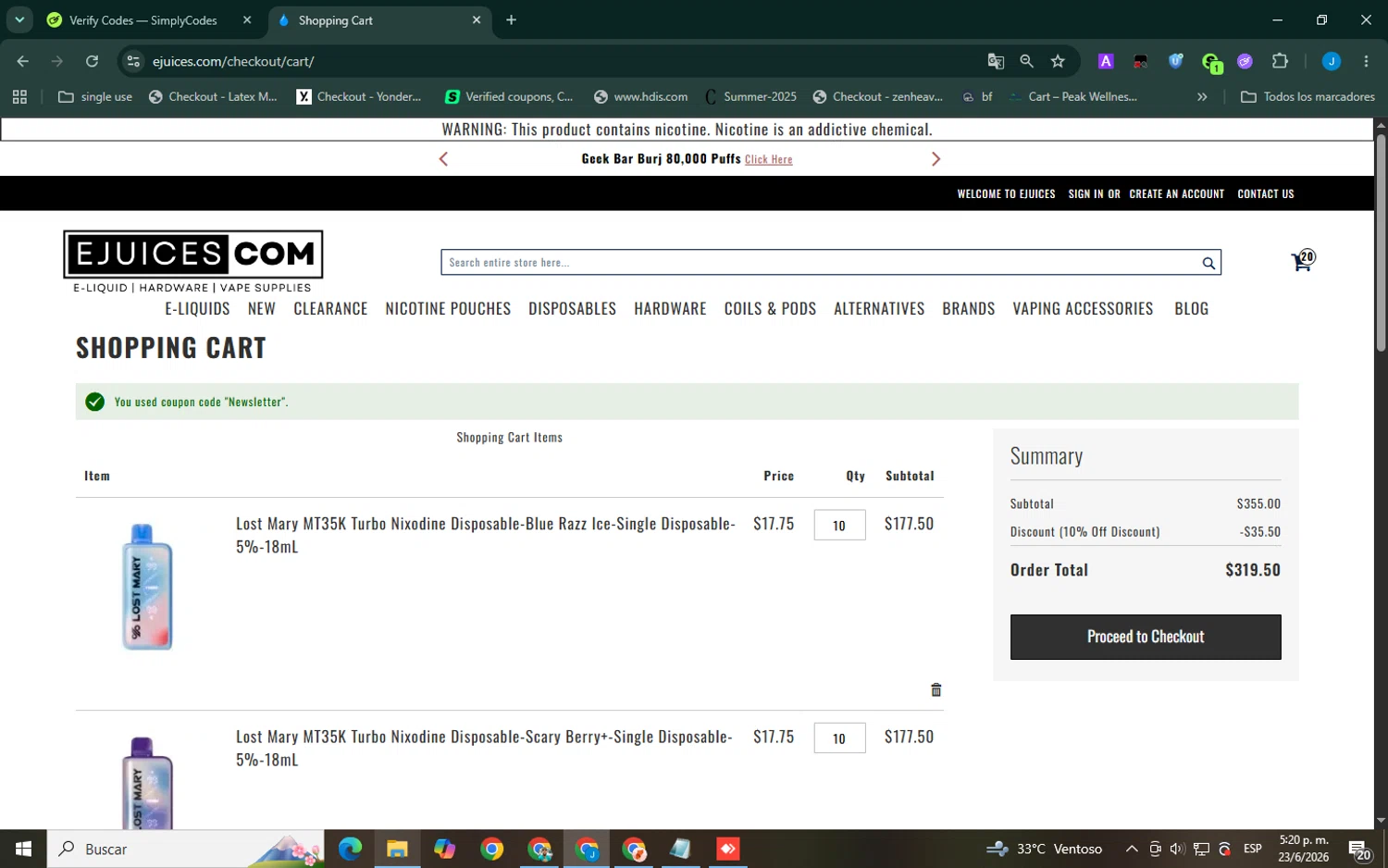1388x868 pixels.
Task: Open the E-LIQUIDS menu
Action: (x=197, y=308)
